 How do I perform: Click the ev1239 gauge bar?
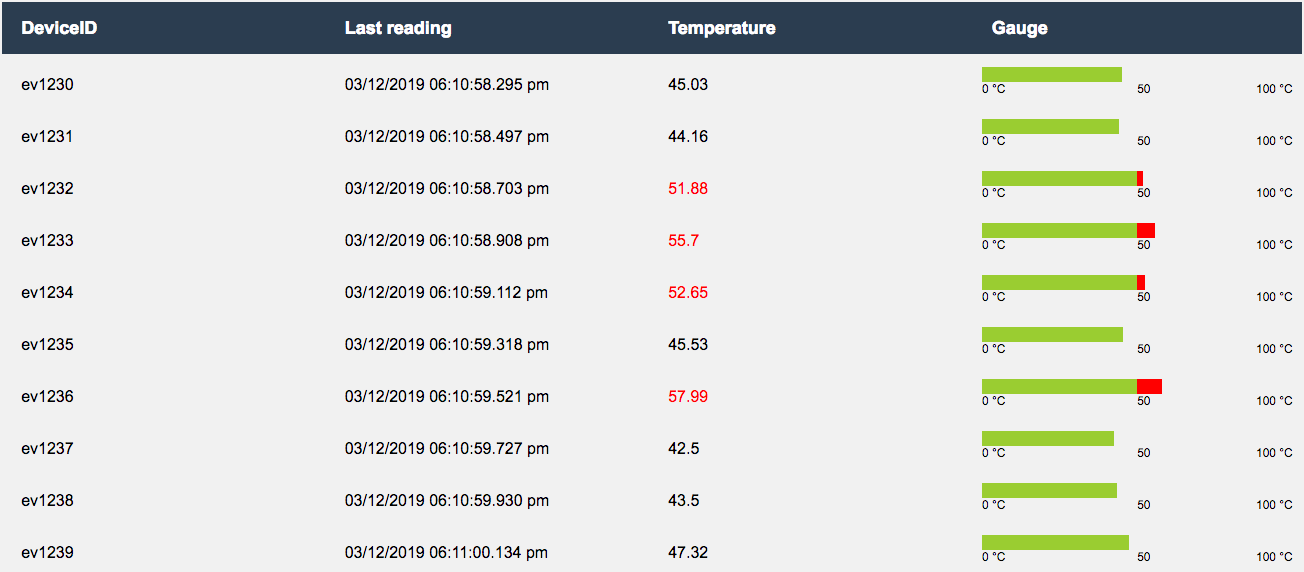[1055, 542]
